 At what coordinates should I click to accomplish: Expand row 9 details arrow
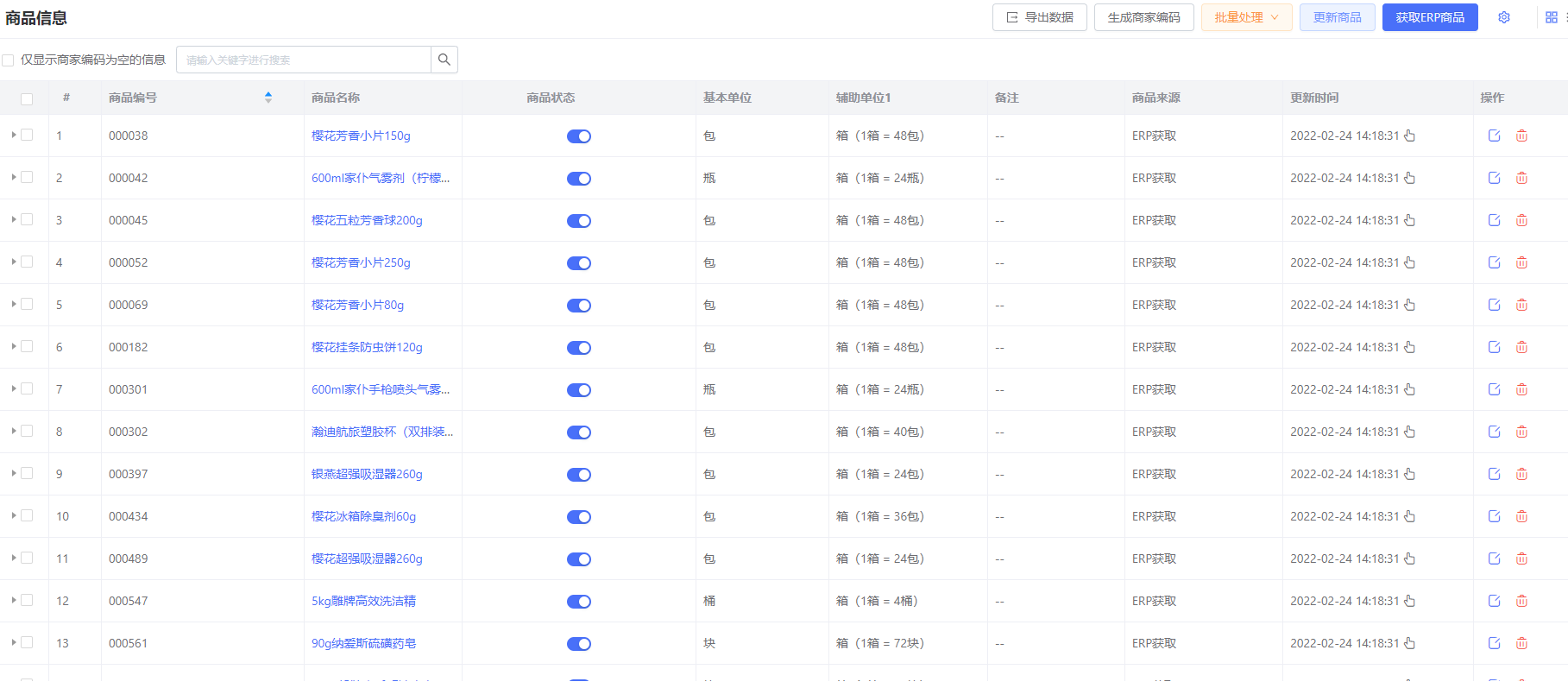14,473
